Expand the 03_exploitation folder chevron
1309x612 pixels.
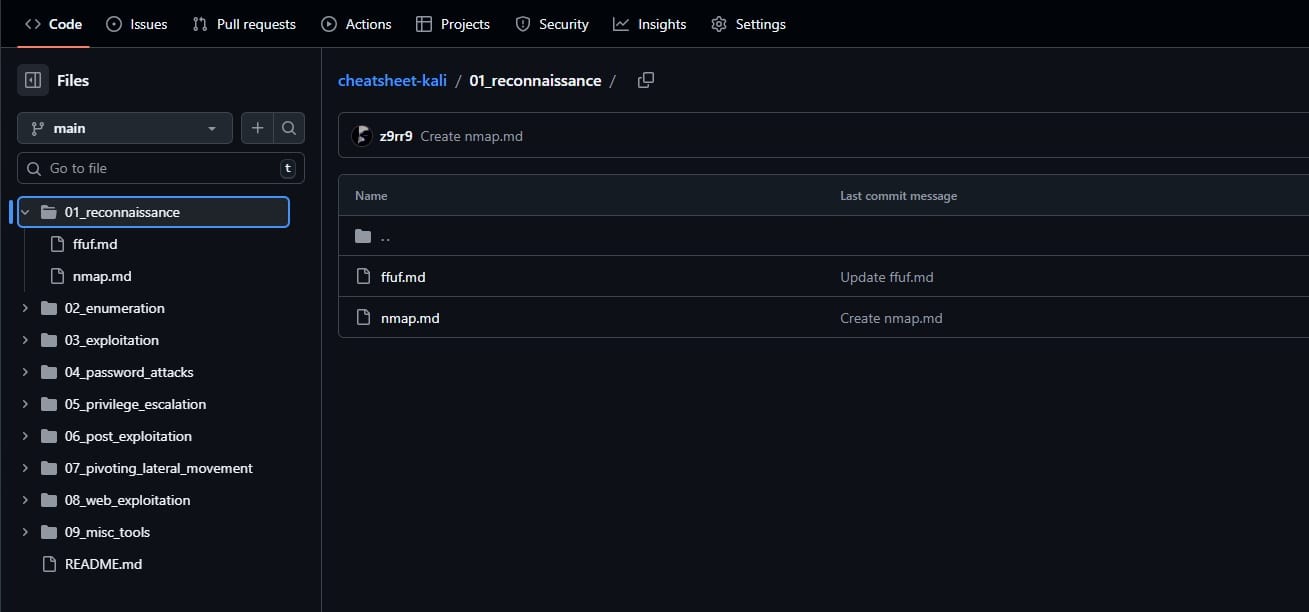[x=25, y=340]
